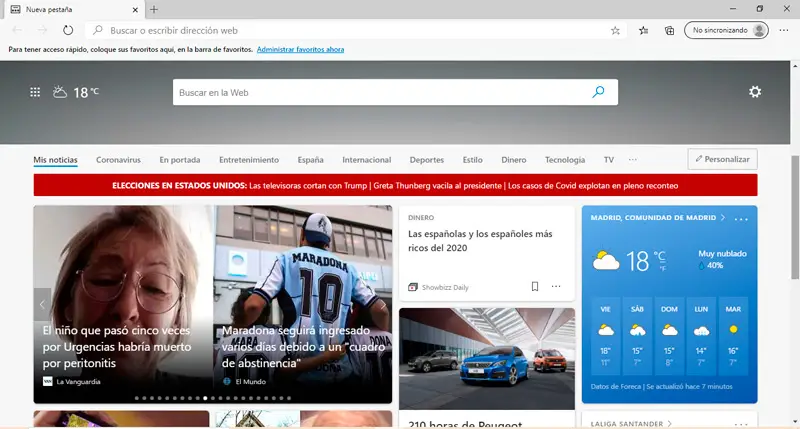Select the Coronavirus tab

(x=118, y=160)
